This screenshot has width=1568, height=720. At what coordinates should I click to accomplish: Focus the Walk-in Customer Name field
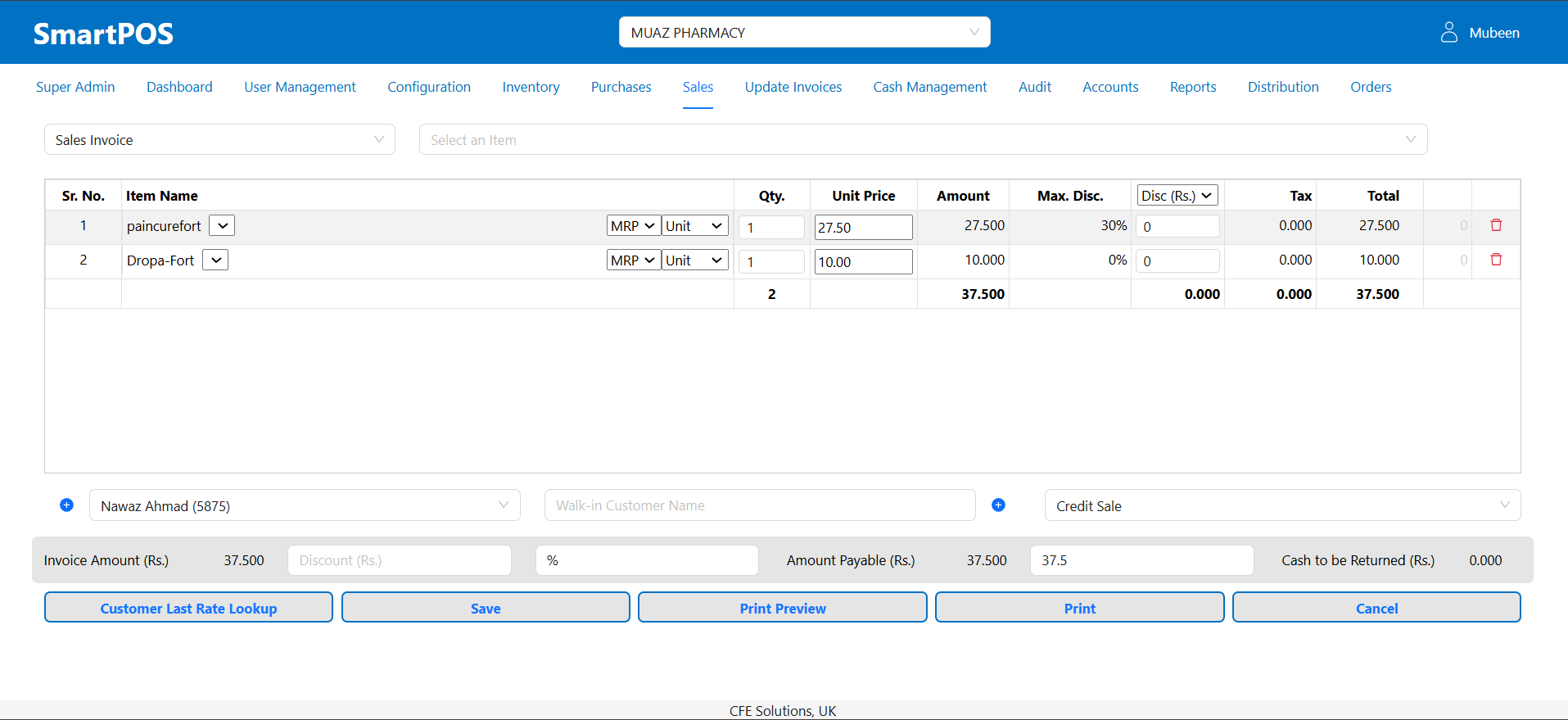pos(760,505)
